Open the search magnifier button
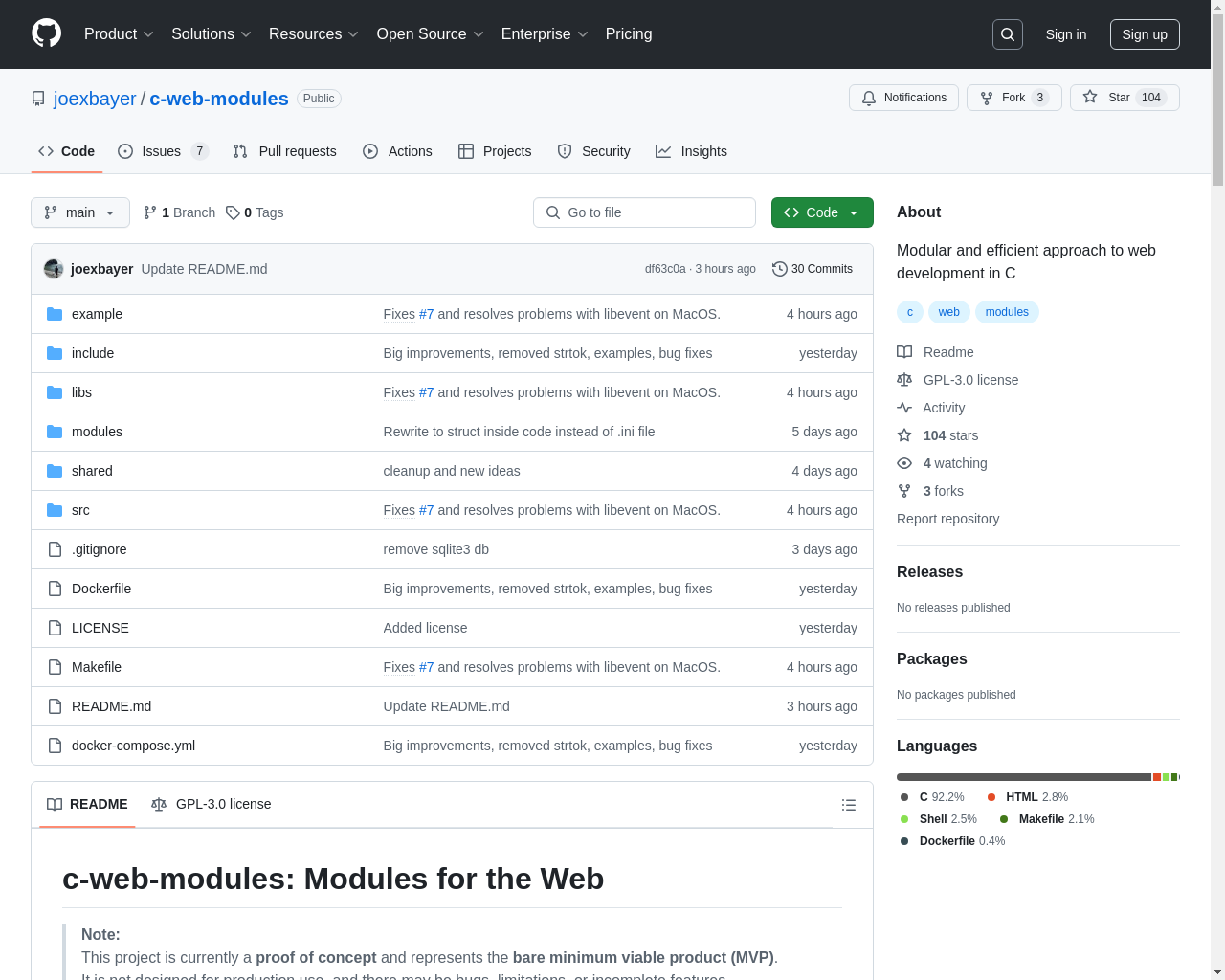The width and height of the screenshot is (1225, 980). (1008, 34)
